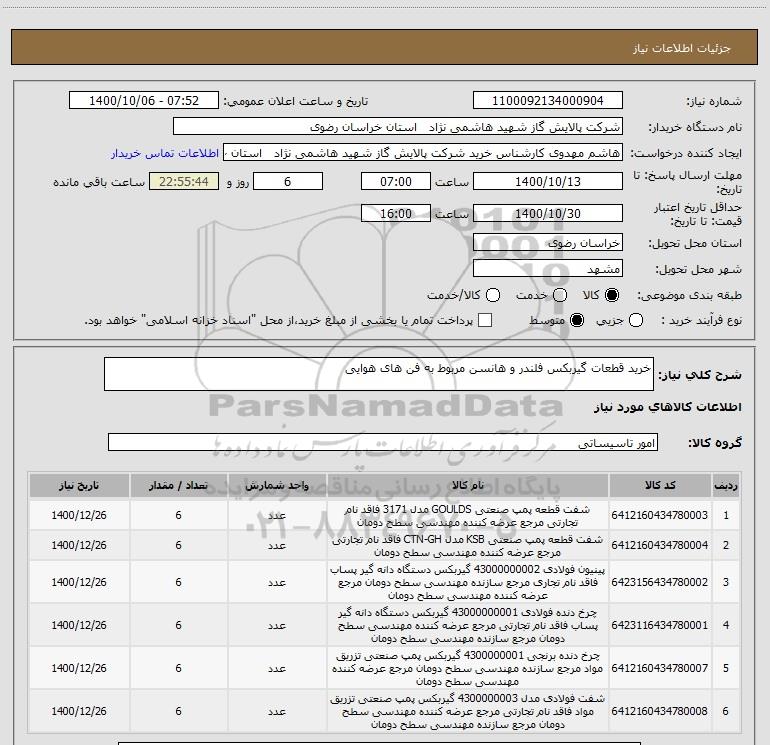Select the کالا radio button
This screenshot has width=770, height=745.
click(x=612, y=296)
